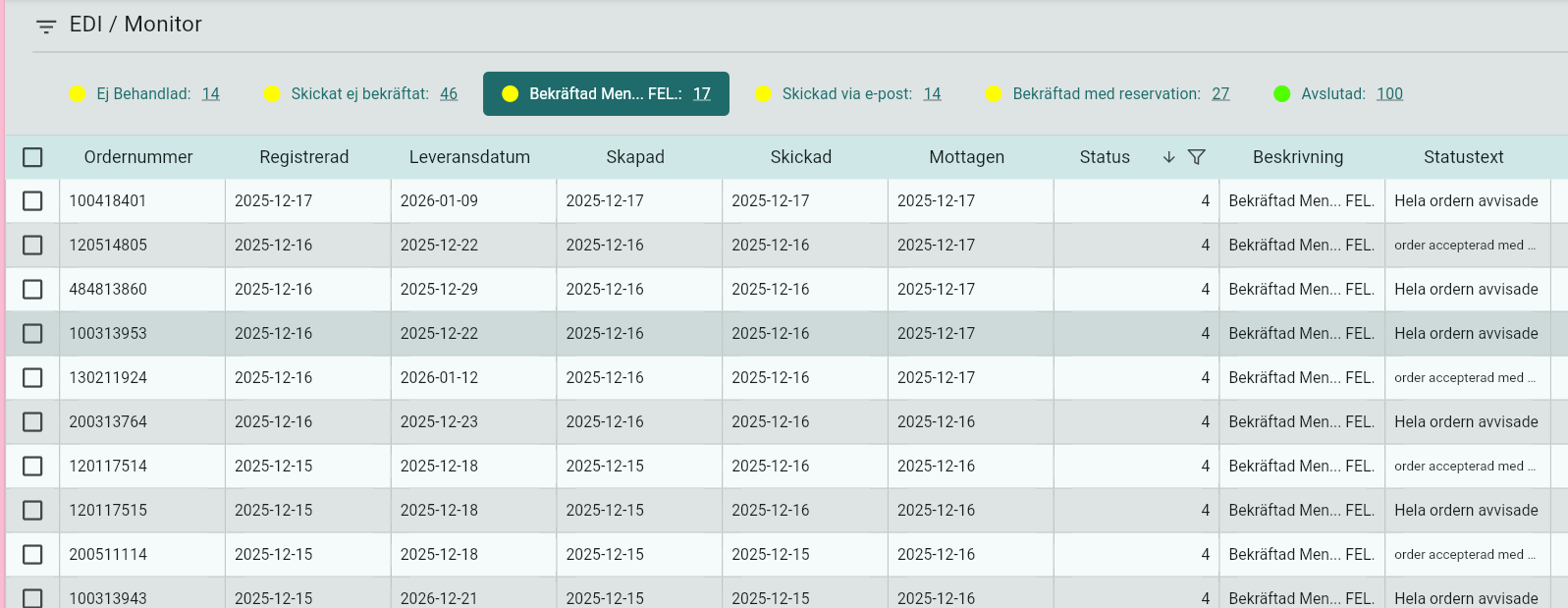Select Bekräftad med reservation filter

[1108, 94]
